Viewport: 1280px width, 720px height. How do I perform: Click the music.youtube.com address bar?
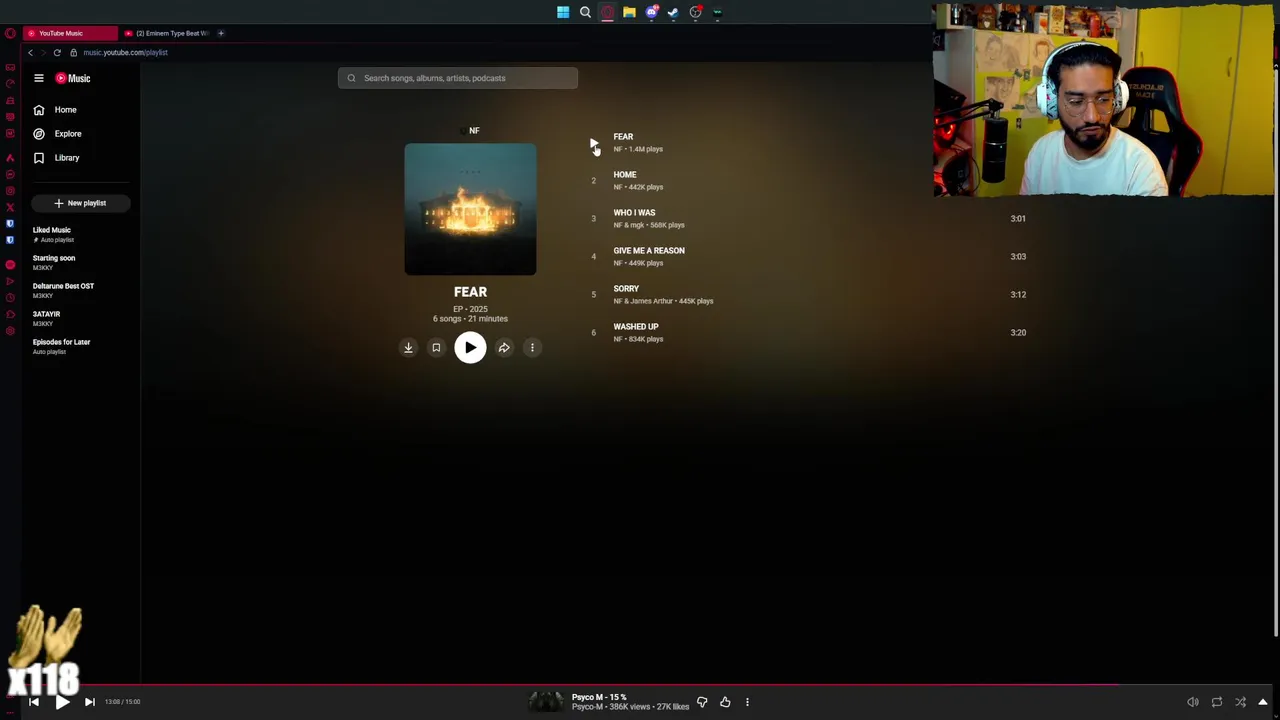pos(125,52)
